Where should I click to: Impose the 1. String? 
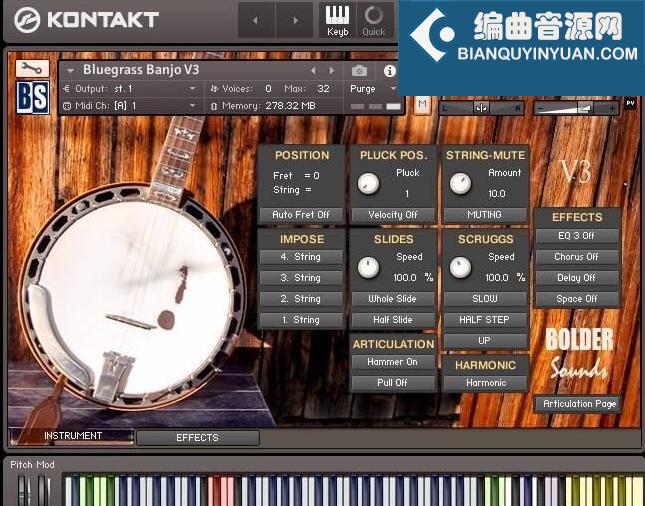[301, 320]
